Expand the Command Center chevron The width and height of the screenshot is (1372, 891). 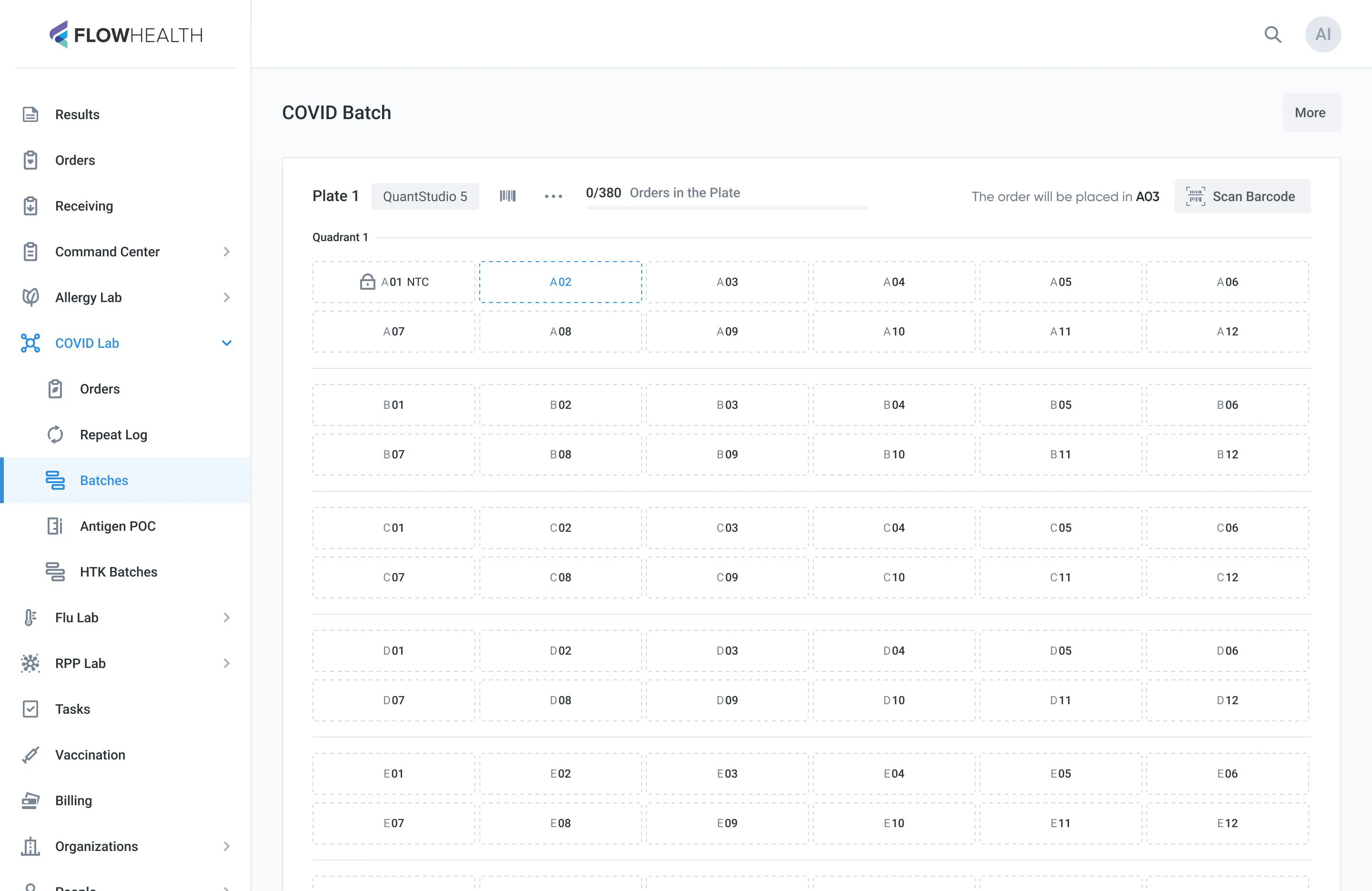[x=227, y=252]
